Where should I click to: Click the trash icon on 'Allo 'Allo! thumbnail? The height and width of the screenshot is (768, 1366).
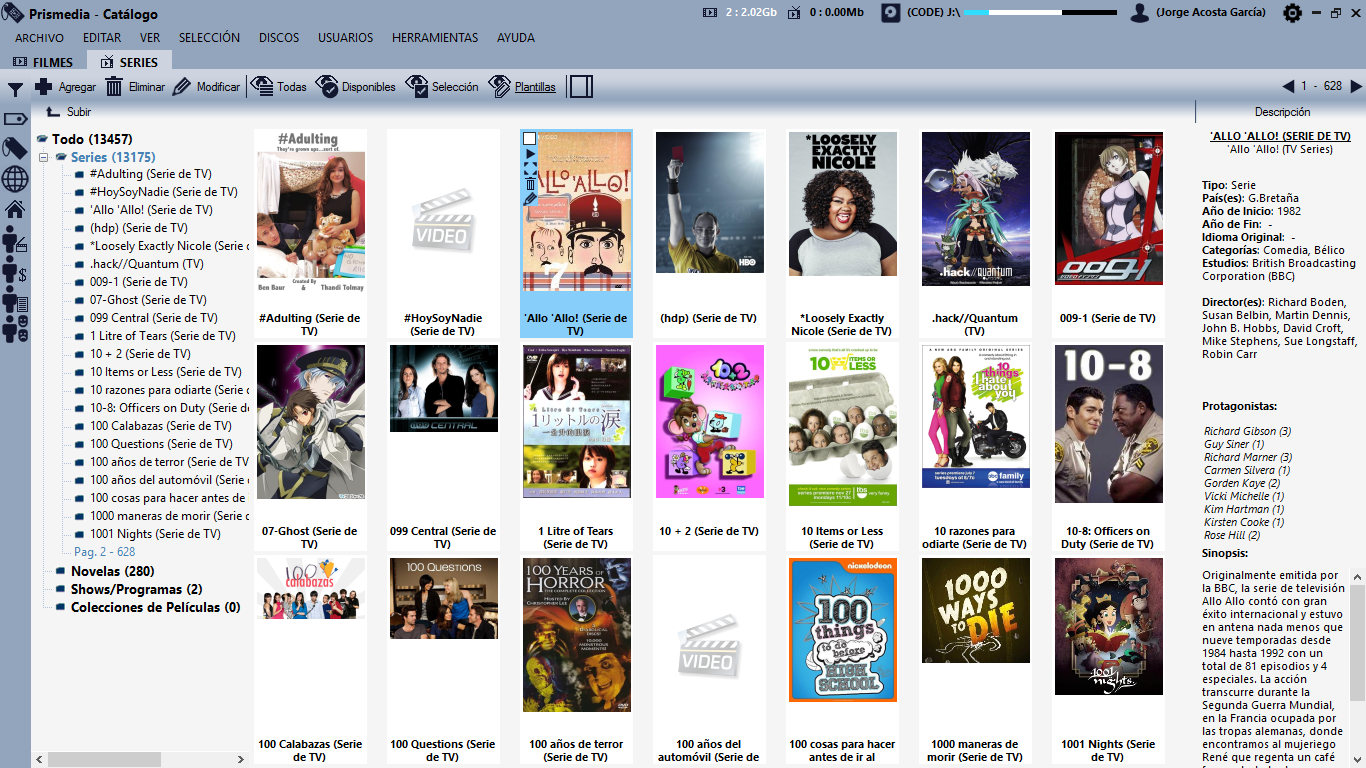pos(530,183)
